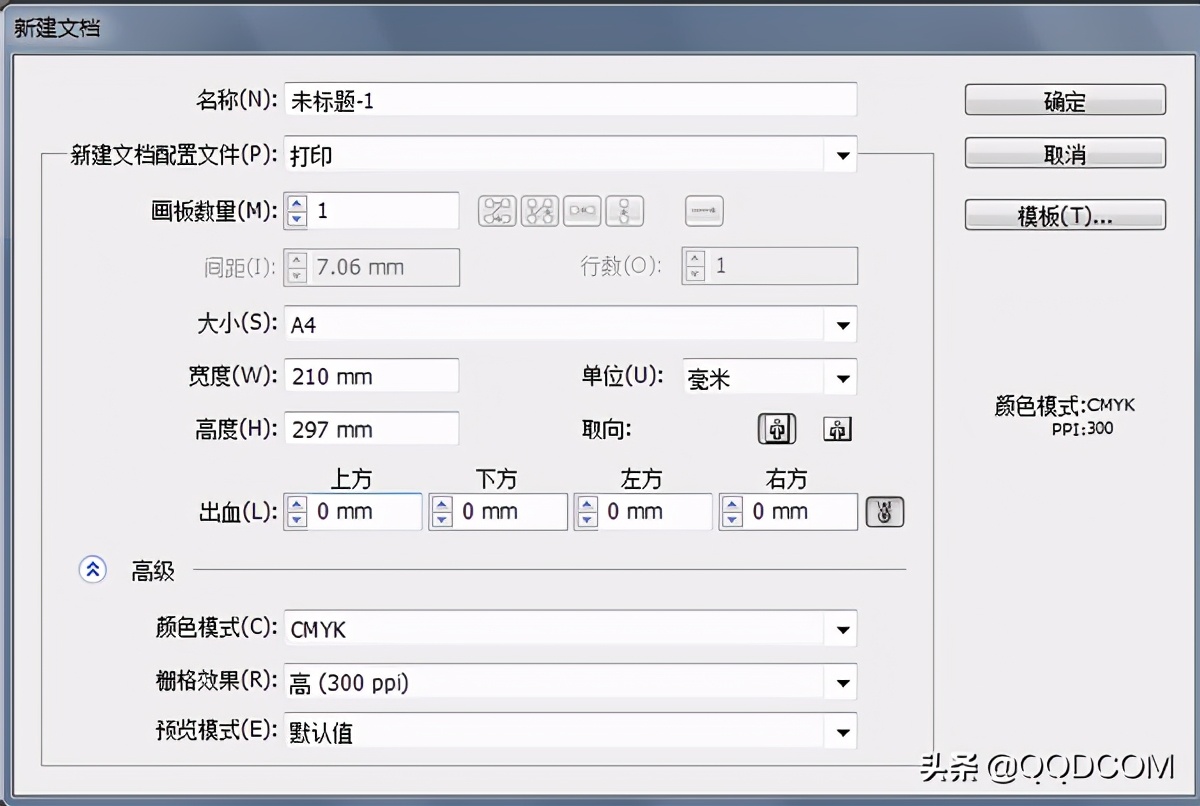Click the change artboard layout direction icon

(703, 211)
